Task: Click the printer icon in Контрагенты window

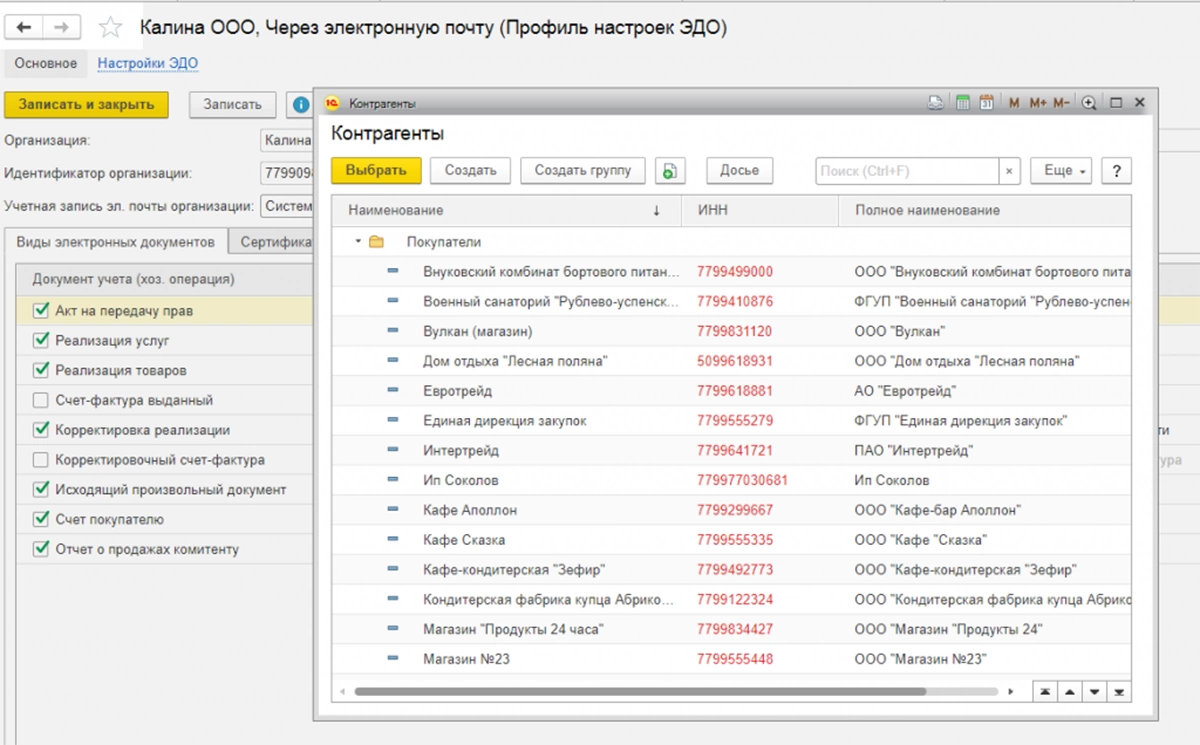Action: [937, 103]
